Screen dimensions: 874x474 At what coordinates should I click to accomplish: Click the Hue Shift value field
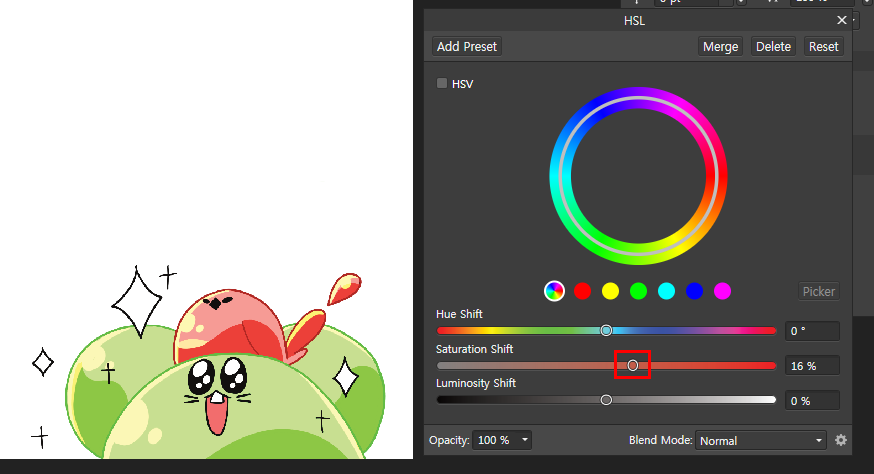tap(812, 331)
